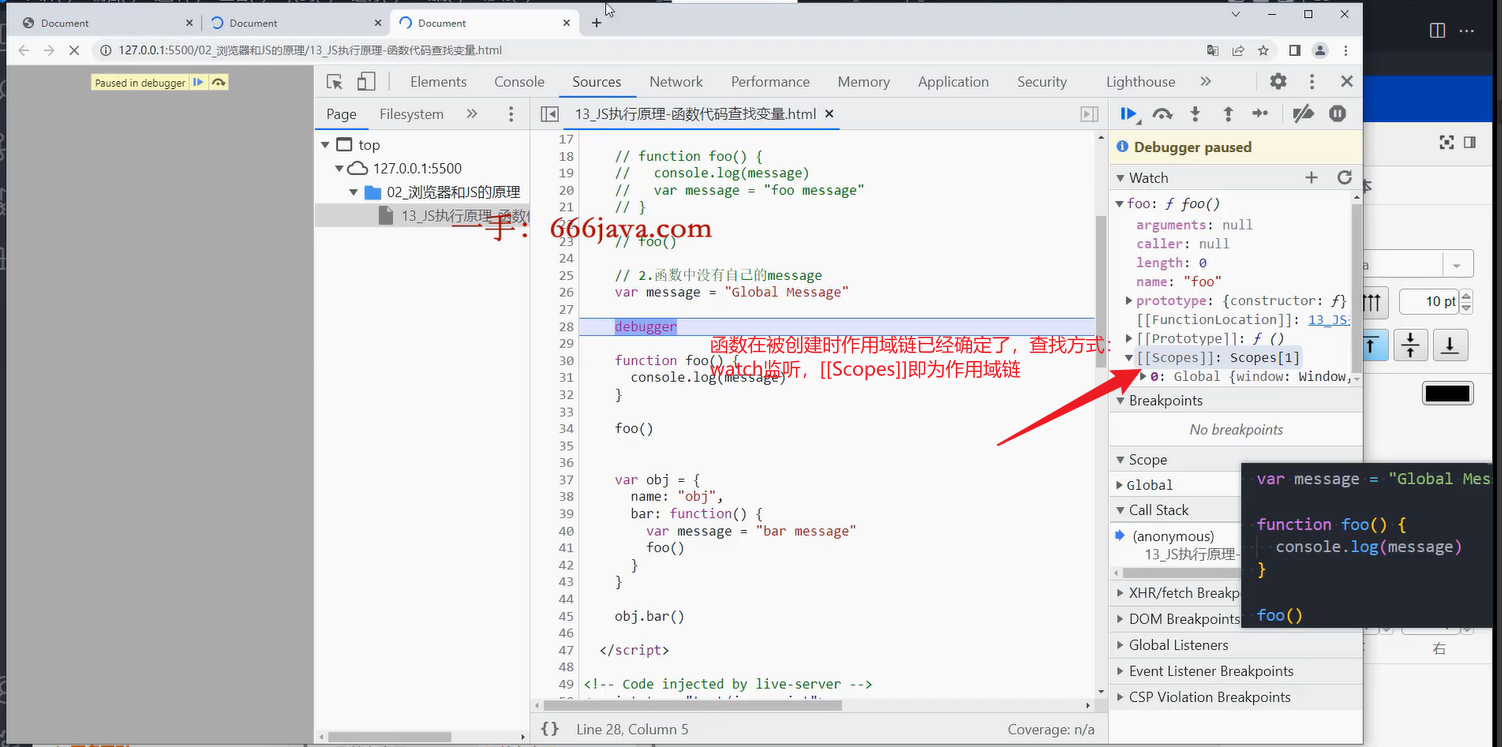
Task: Collapse the [[Scopes]] entry
Action: 1129,358
